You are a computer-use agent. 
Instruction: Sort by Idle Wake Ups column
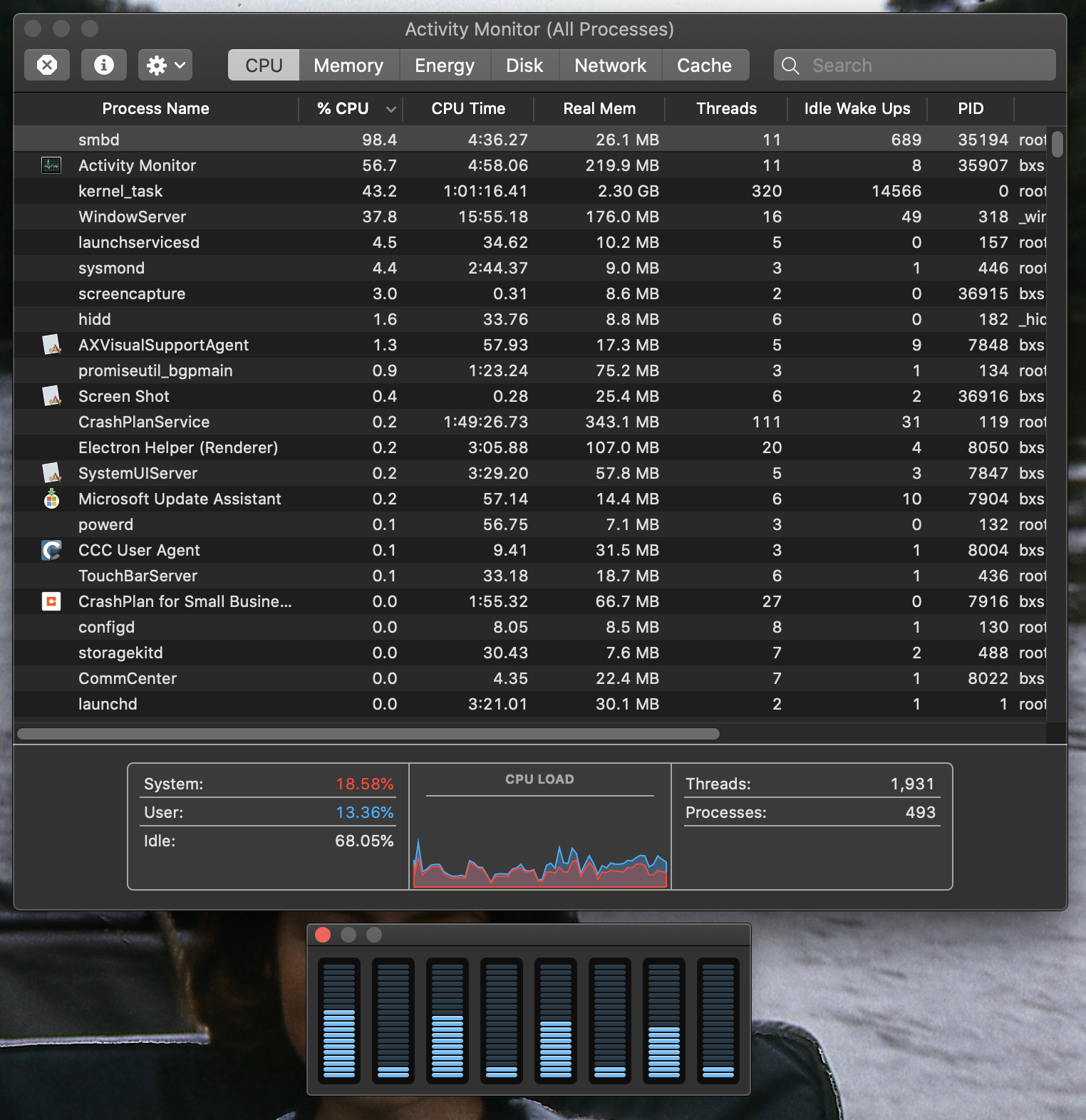857,108
